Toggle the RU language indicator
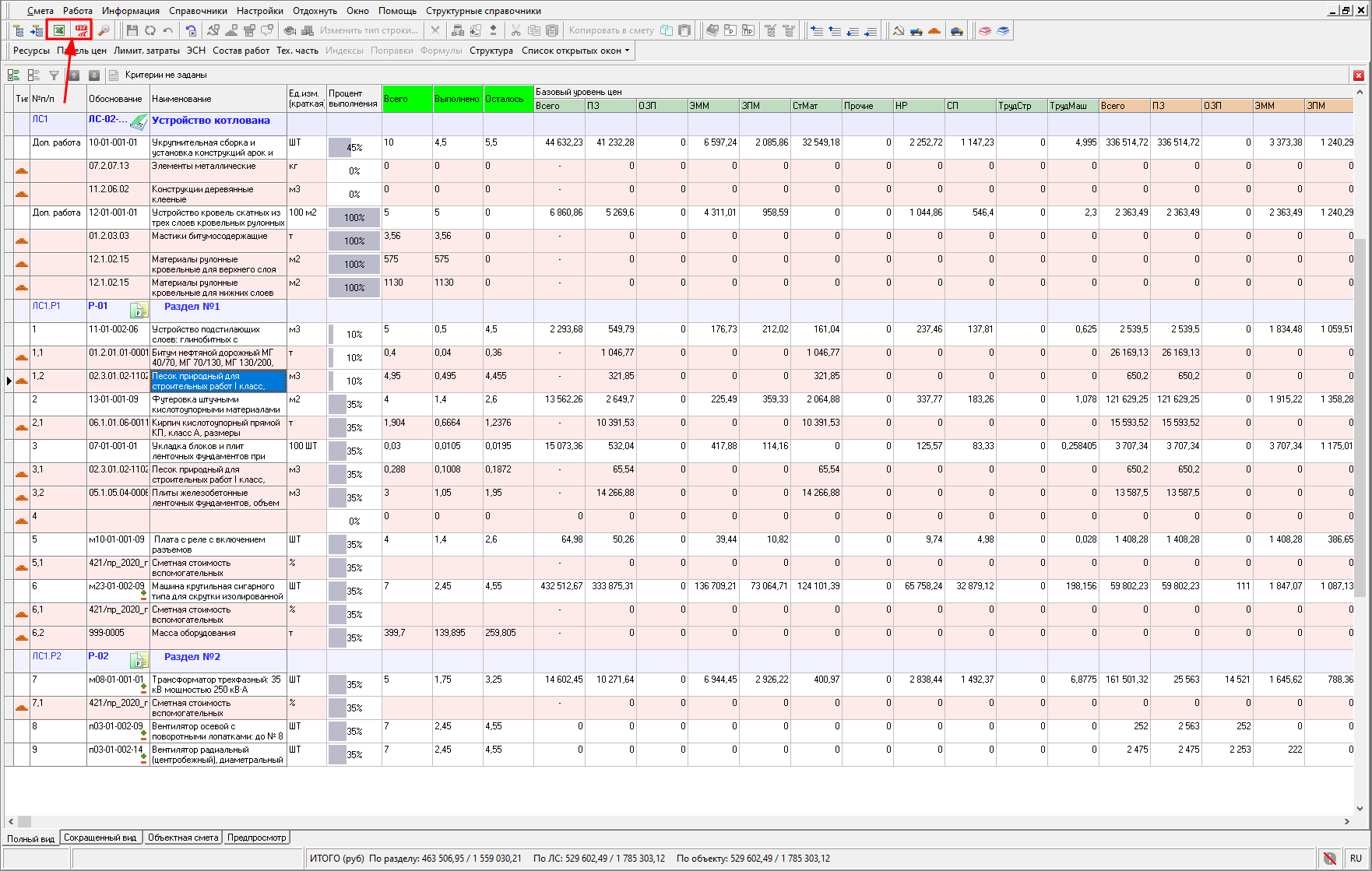1372x871 pixels. coord(1356,858)
